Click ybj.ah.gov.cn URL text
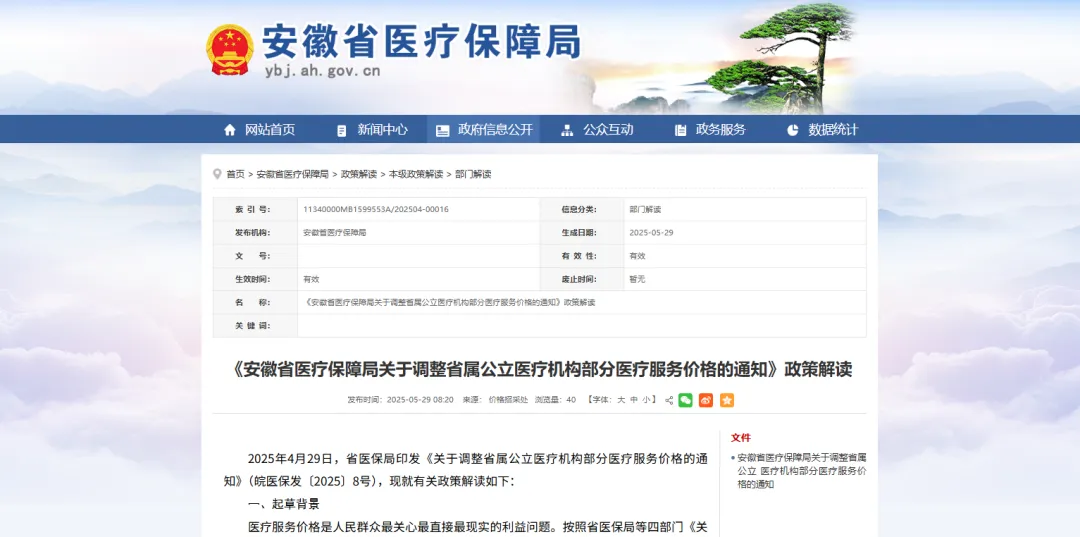The height and width of the screenshot is (537, 1080). pos(322,70)
